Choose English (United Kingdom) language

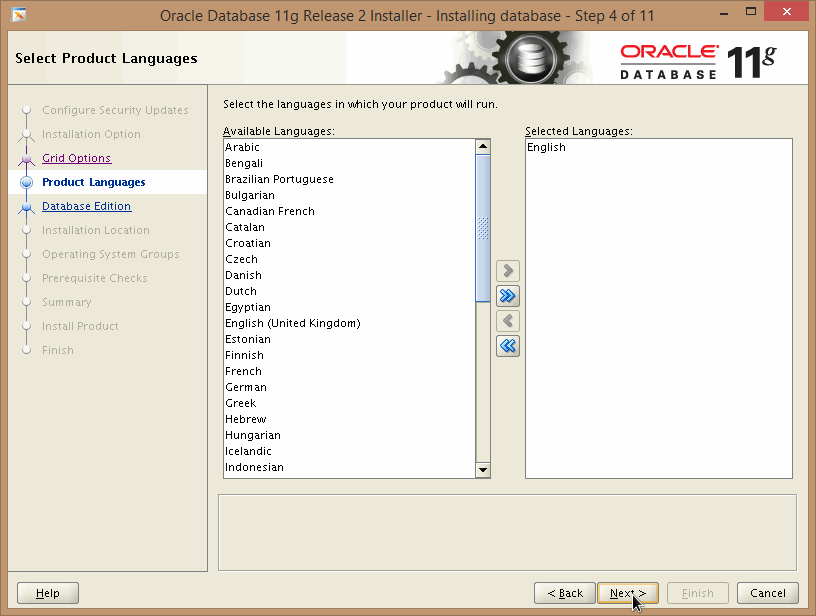click(x=292, y=323)
